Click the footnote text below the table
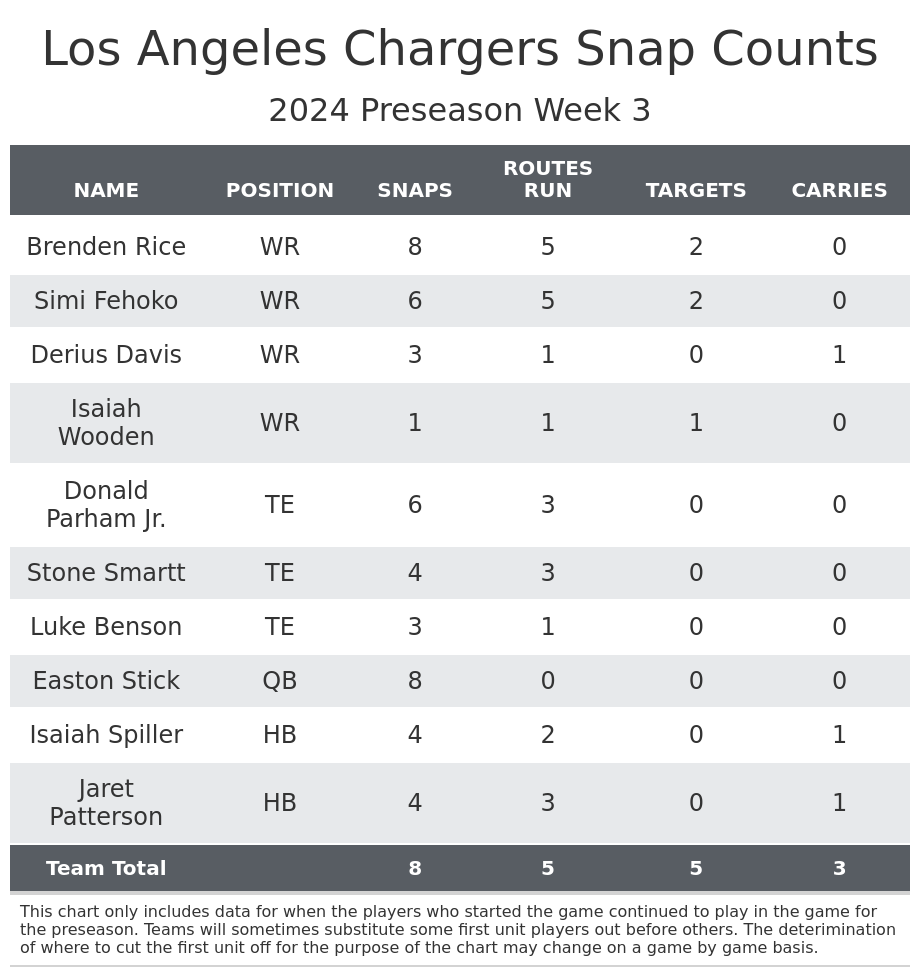 click(x=458, y=930)
